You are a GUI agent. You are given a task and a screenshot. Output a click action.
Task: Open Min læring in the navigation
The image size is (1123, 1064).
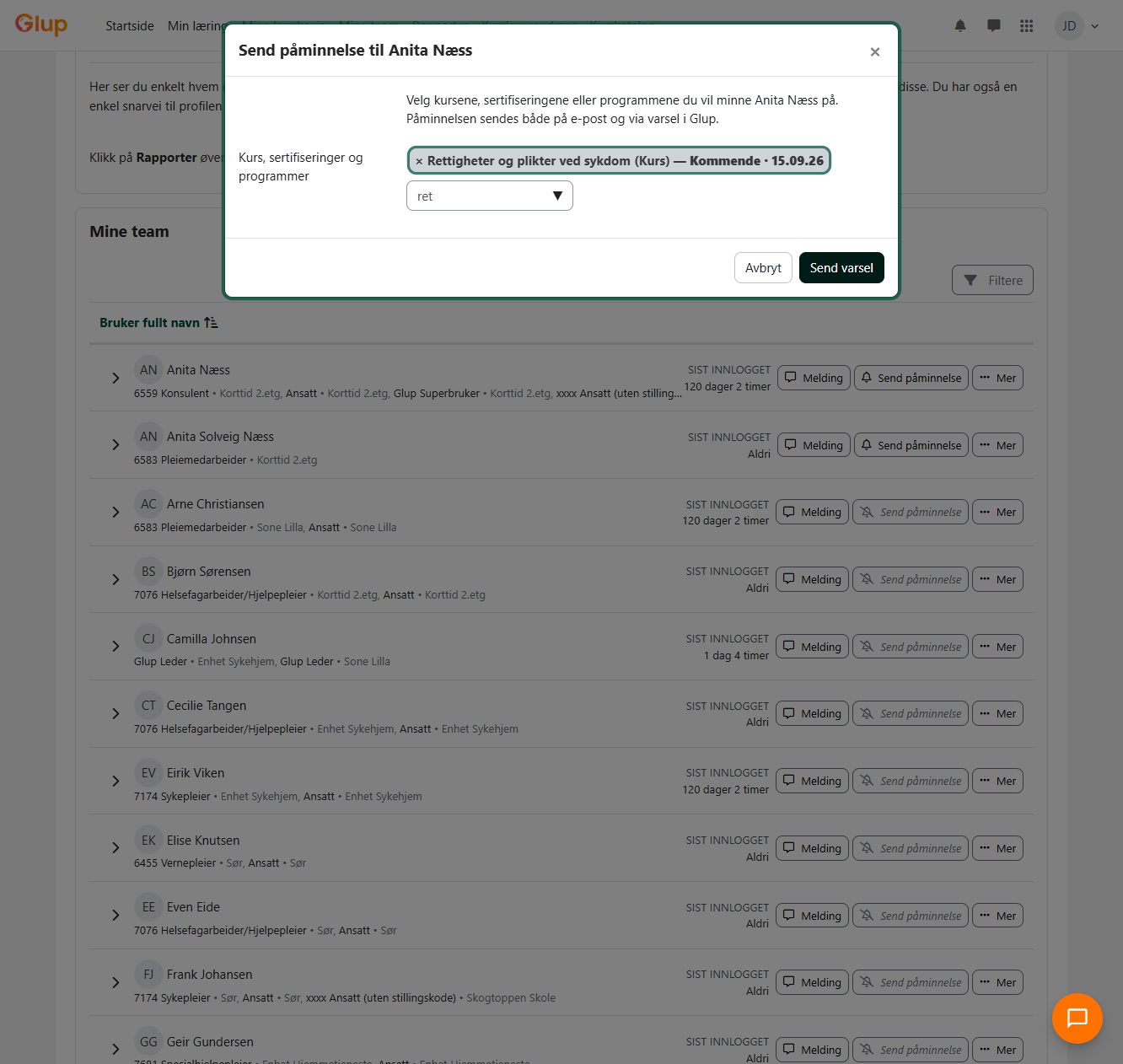click(x=195, y=26)
